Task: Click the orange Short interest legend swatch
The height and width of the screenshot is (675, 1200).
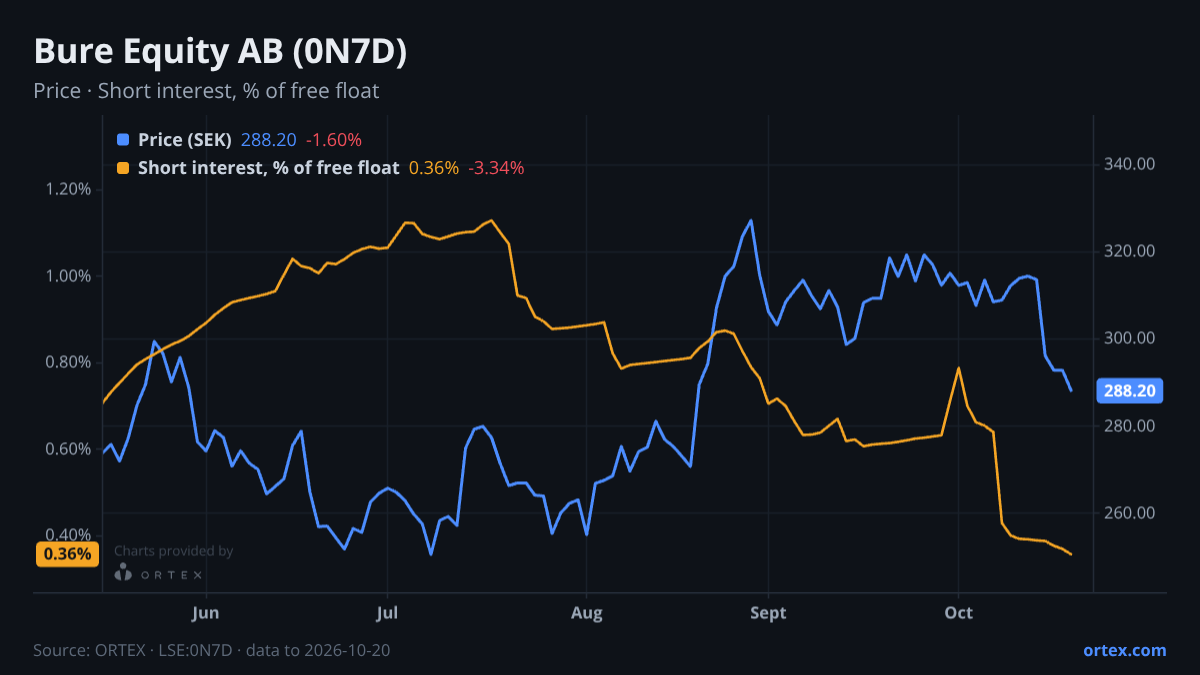Action: [x=123, y=168]
